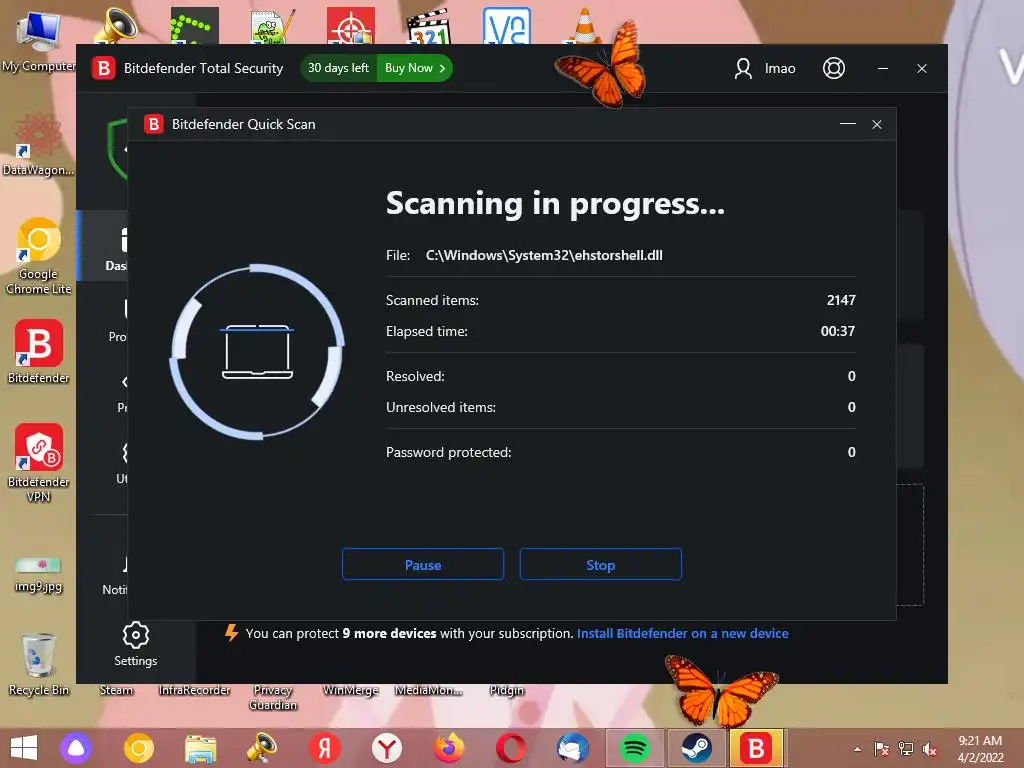Viewport: 1024px width, 768px height.
Task: Click the Bitdefender Total Security logo icon
Action: 104,68
